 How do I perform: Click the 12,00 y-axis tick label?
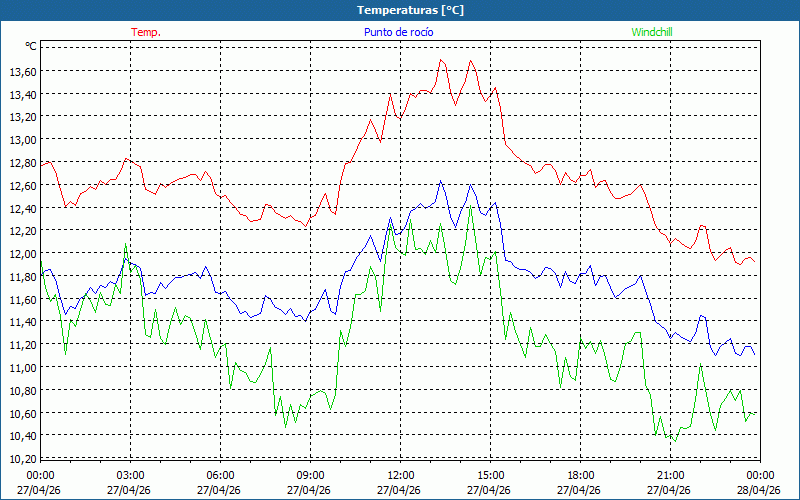(x=22, y=254)
